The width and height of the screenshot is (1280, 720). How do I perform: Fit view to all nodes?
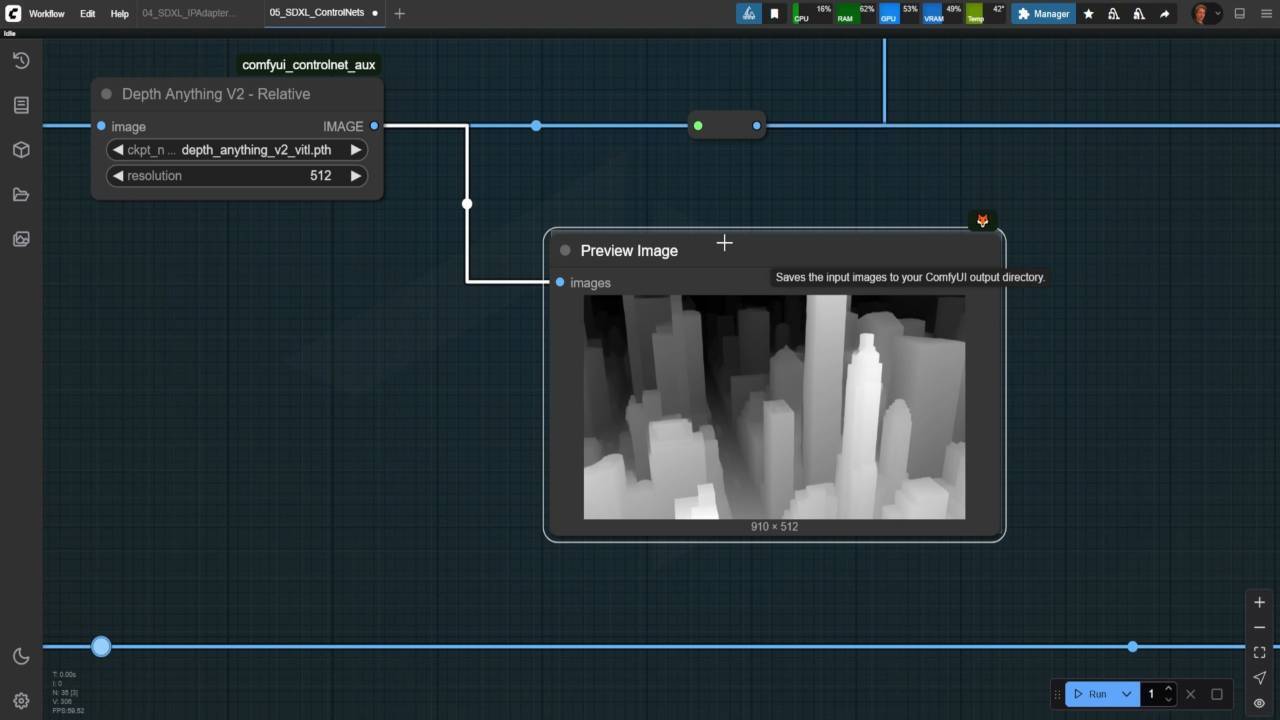[1259, 651]
